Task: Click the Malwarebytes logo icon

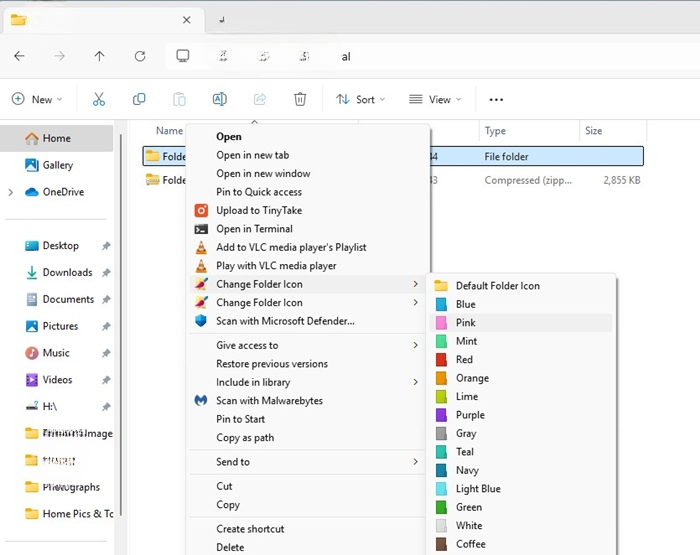Action: click(x=201, y=401)
